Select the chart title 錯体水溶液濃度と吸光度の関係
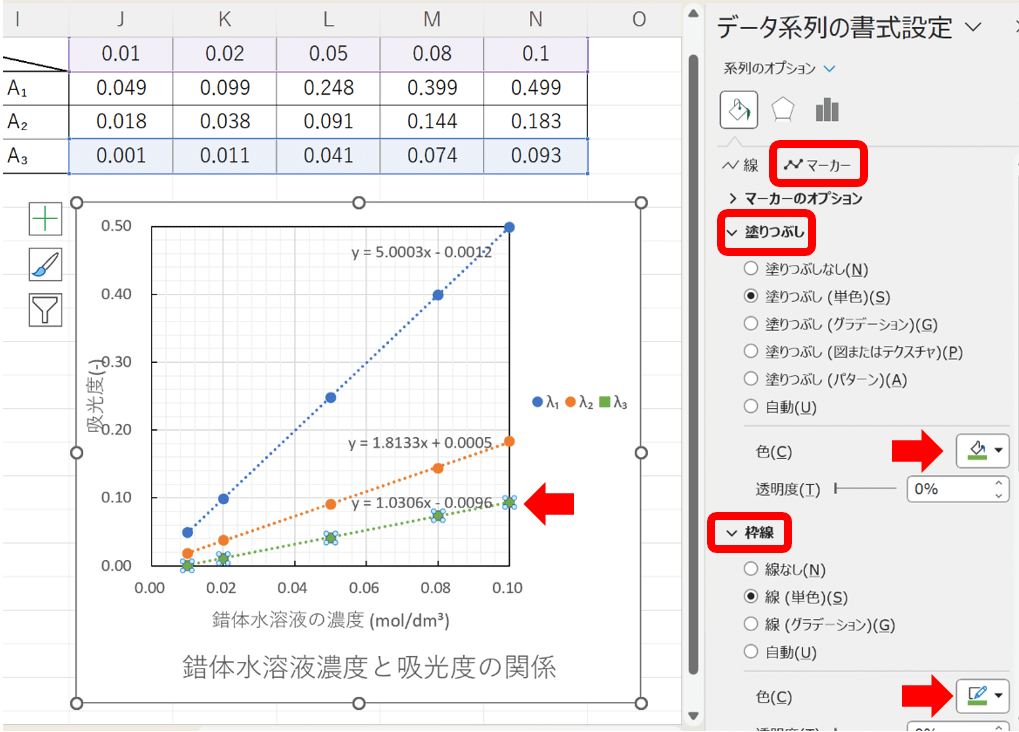 click(x=369, y=667)
